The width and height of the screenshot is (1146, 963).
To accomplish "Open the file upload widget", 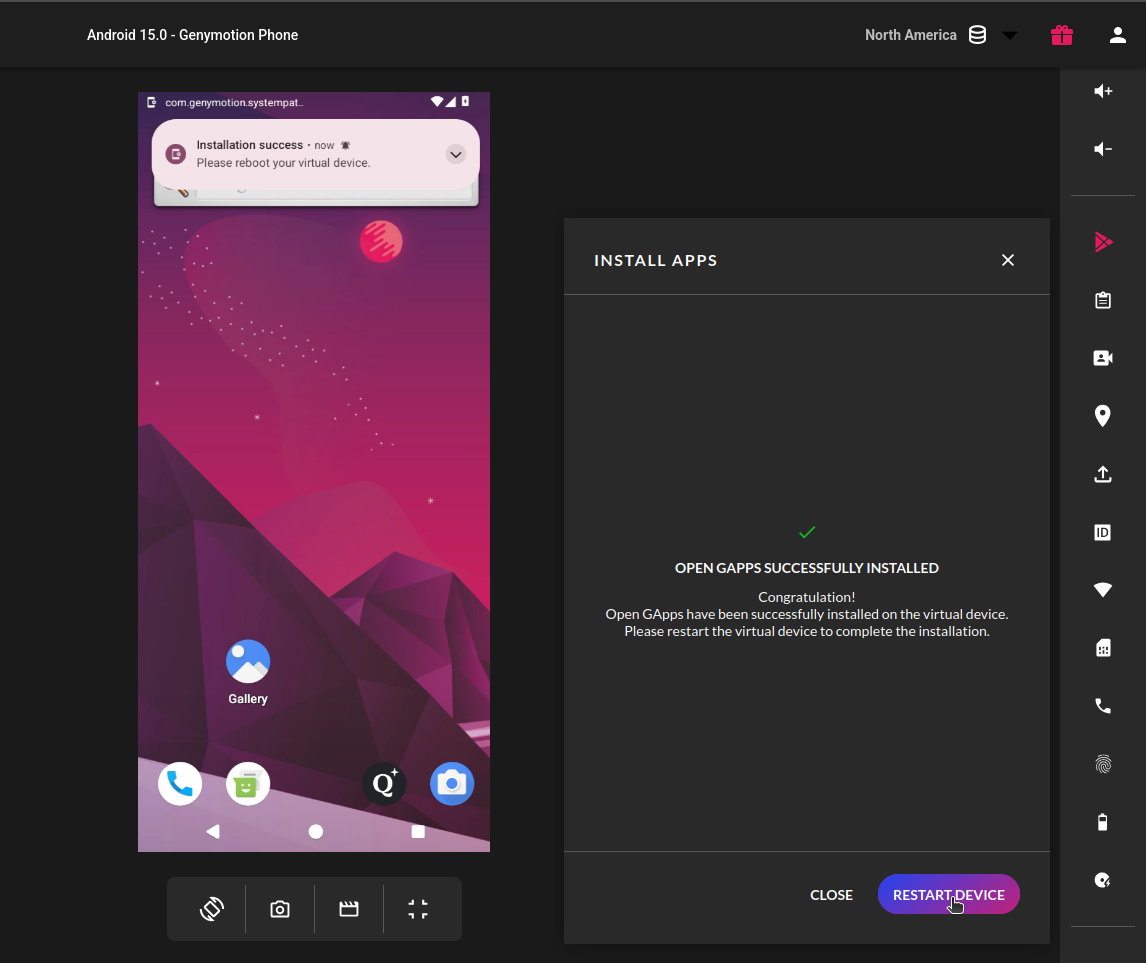I will (1102, 474).
